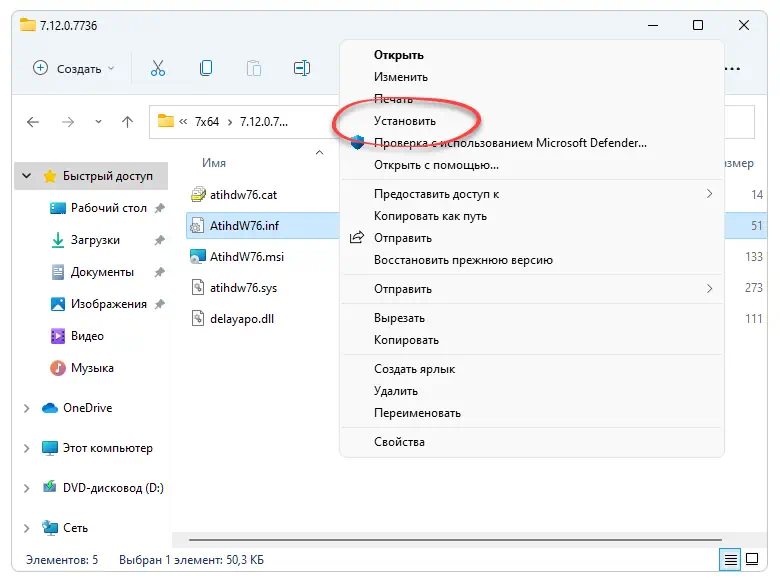Click the Rename icon in toolbar

click(x=302, y=68)
